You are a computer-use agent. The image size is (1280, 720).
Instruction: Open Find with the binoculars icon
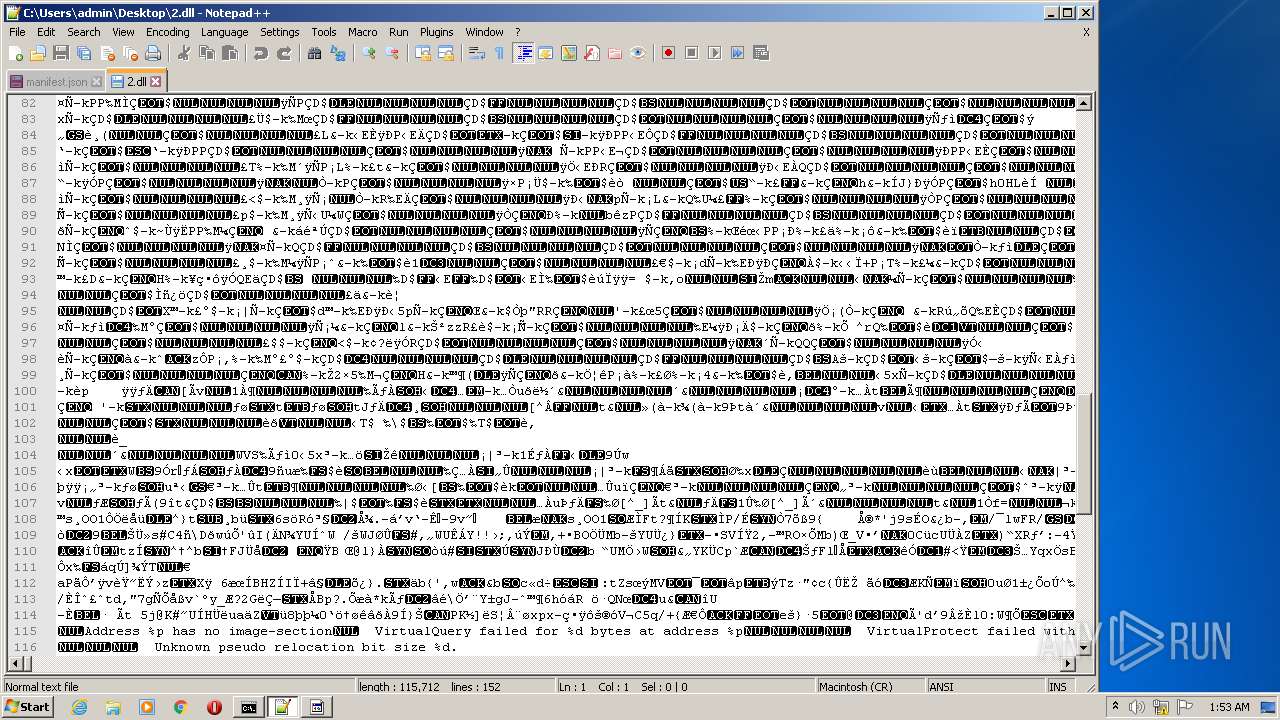tap(314, 53)
